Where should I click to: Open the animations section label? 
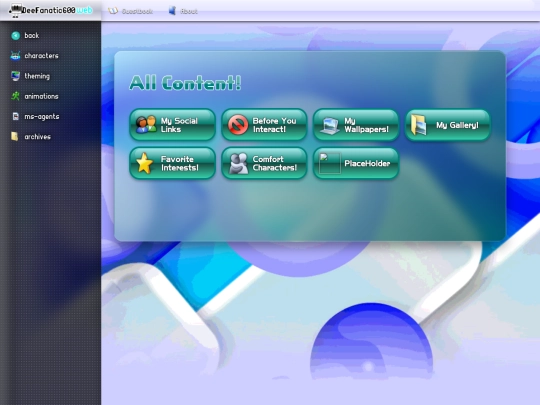click(41, 96)
